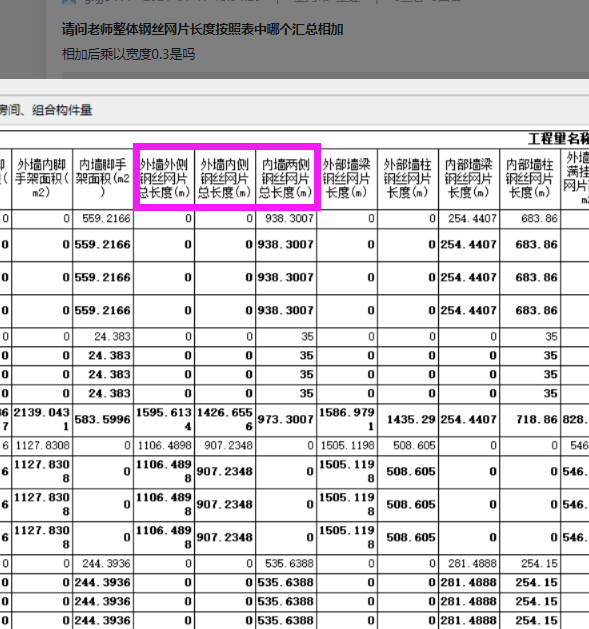Click the total cell 1435.29
The image size is (589, 629).
click(x=408, y=420)
